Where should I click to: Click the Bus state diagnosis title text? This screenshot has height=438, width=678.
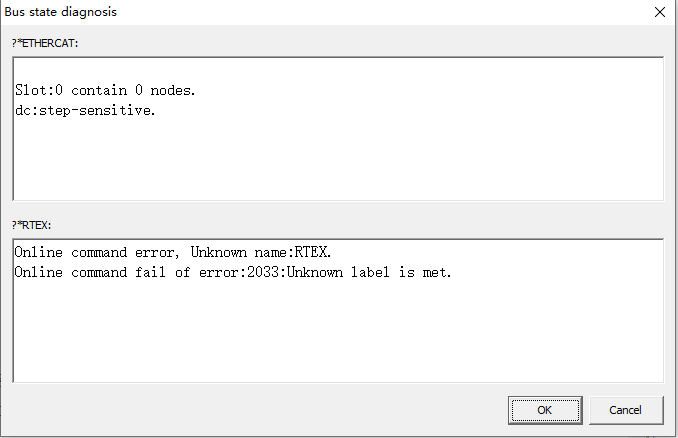[61, 12]
